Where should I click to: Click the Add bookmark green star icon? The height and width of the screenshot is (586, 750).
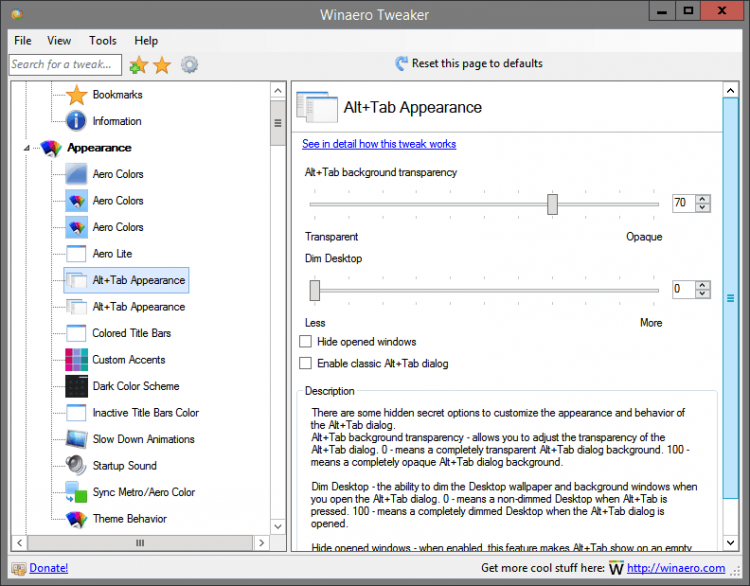tap(138, 65)
